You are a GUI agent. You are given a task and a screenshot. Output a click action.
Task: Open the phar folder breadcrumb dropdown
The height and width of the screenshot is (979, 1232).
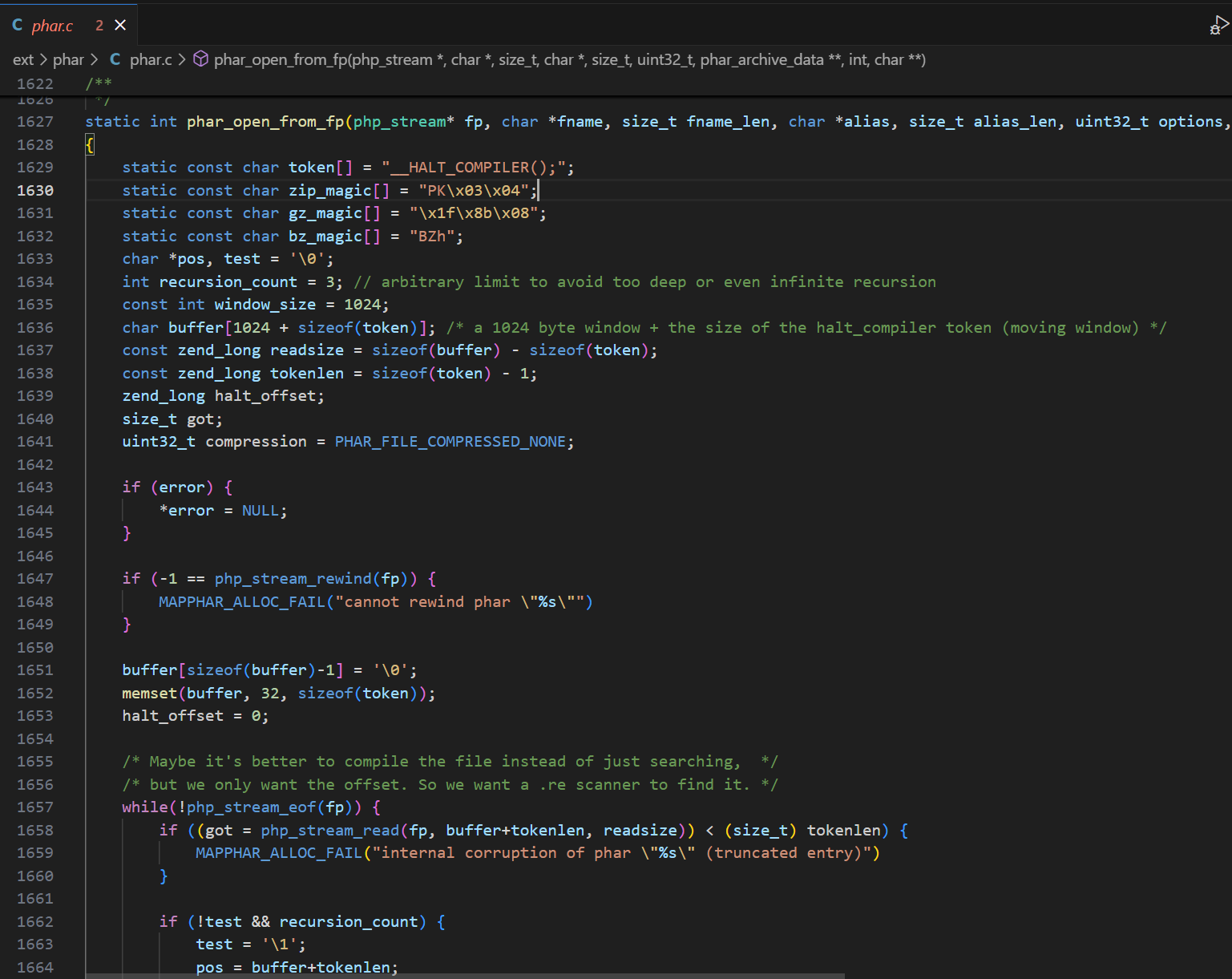(68, 59)
